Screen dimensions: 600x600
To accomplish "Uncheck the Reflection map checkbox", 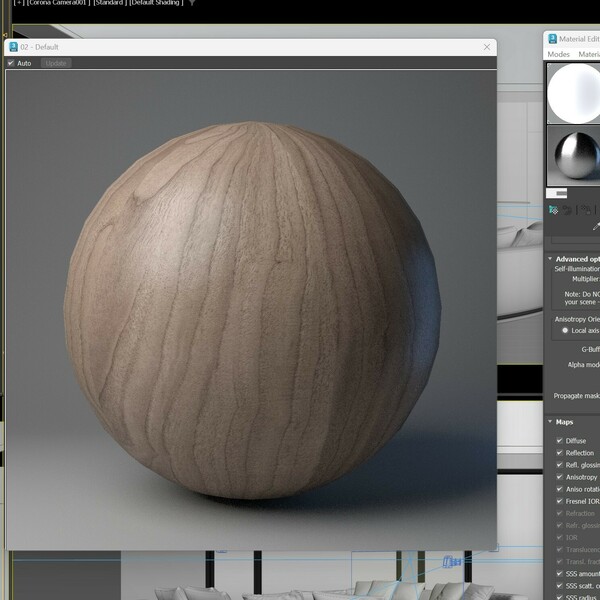I will [x=559, y=453].
